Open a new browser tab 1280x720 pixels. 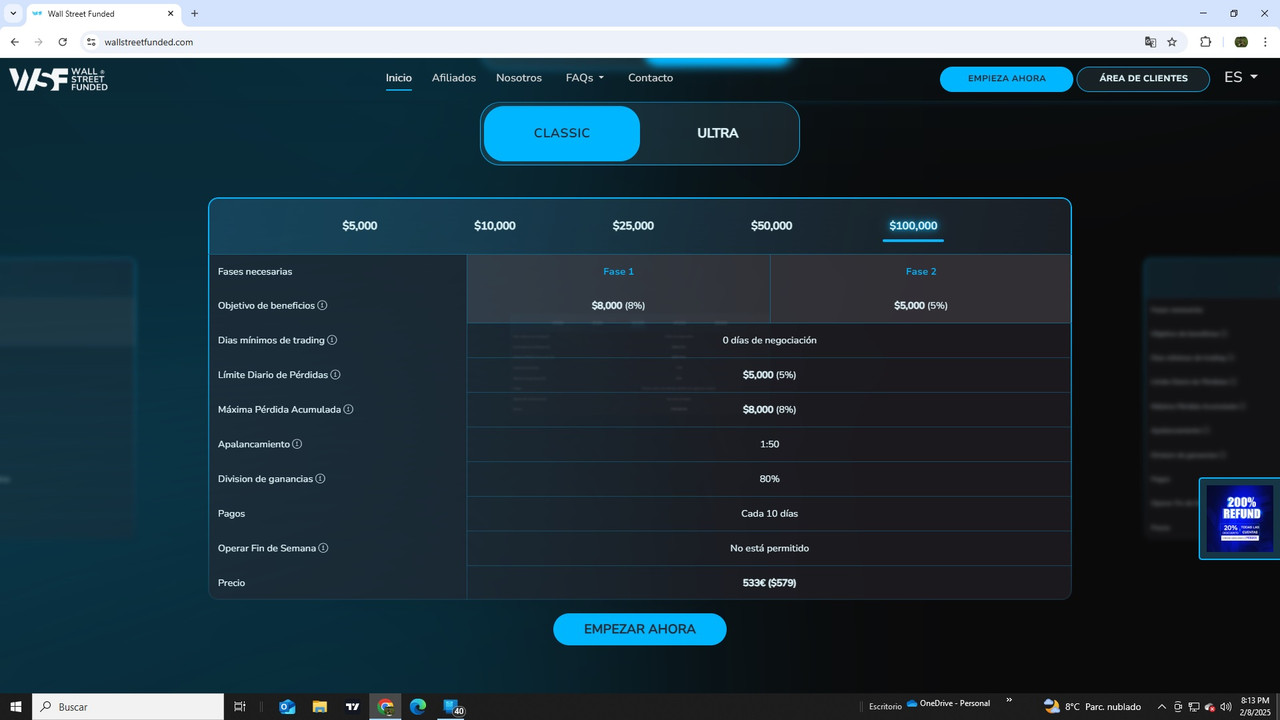coord(194,14)
